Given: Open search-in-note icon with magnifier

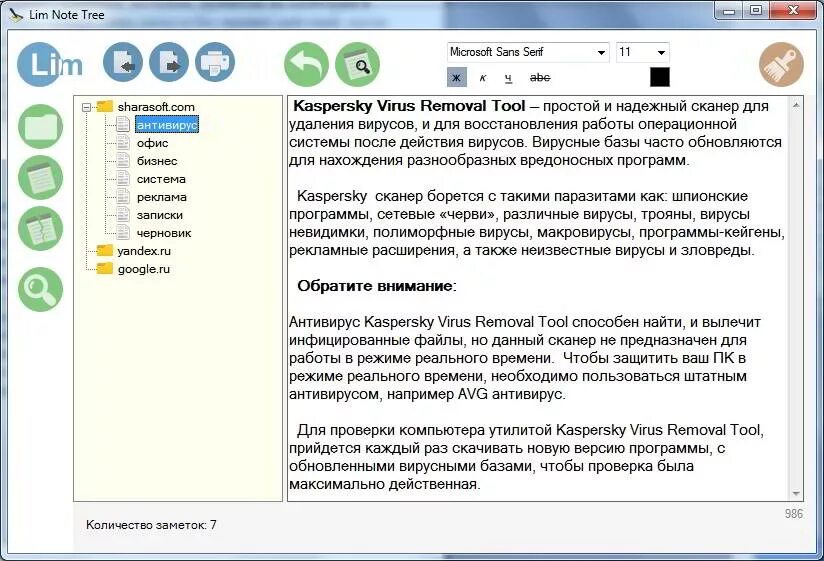Looking at the screenshot, I should [357, 65].
